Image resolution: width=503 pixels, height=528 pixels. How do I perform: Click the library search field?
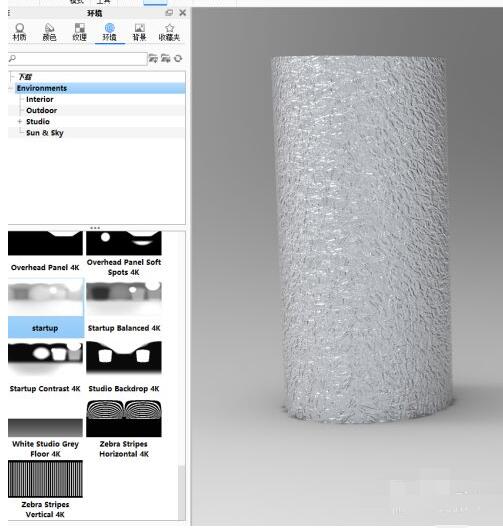pos(77,59)
